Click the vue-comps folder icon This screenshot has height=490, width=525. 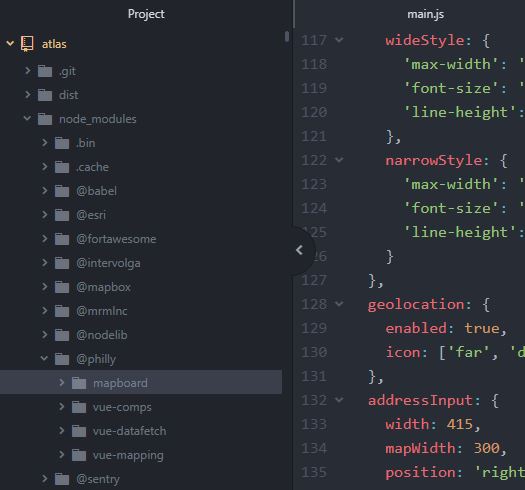tap(79, 407)
